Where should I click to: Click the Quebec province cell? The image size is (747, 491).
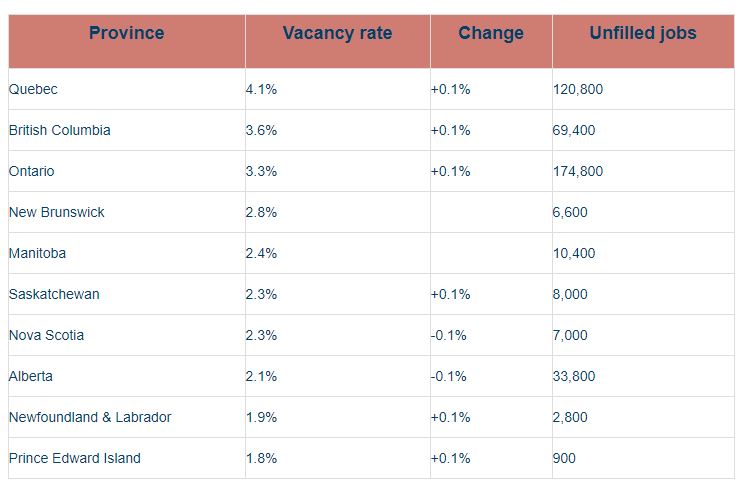click(127, 89)
